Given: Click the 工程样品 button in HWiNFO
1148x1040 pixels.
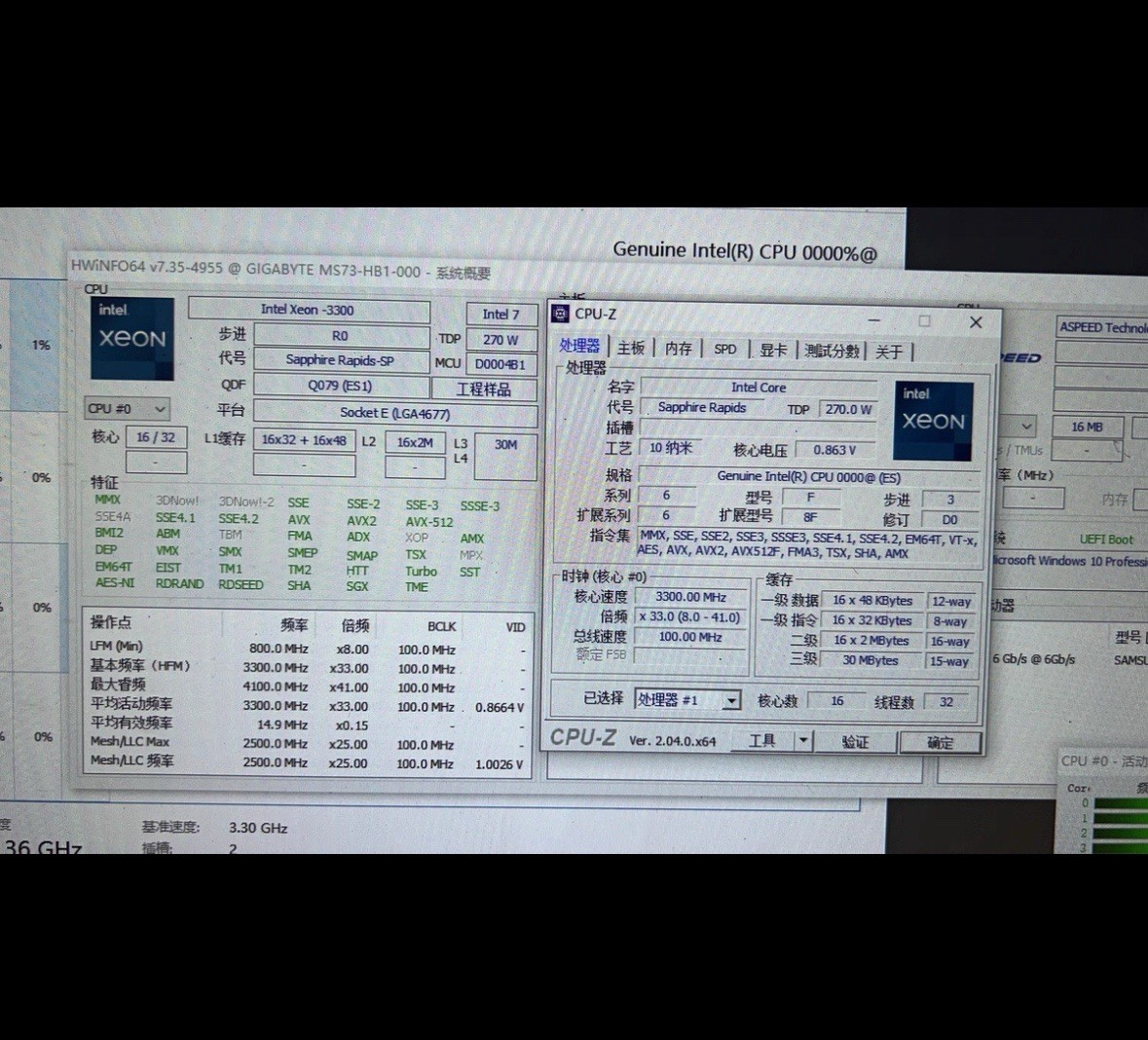Looking at the screenshot, I should click(x=484, y=389).
